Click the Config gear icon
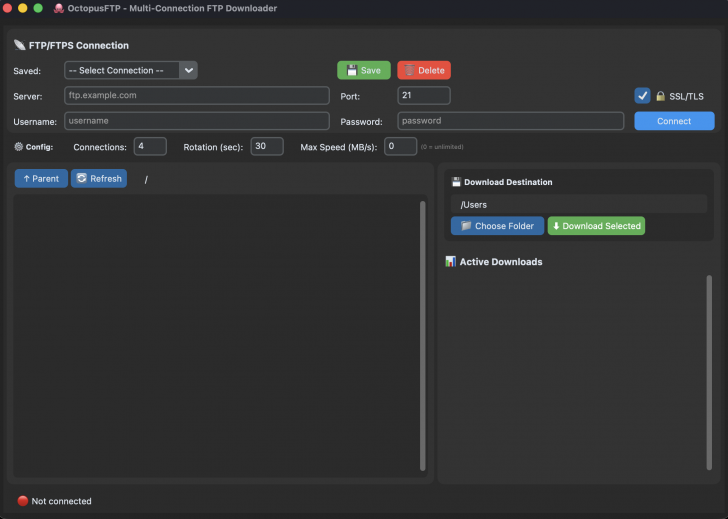Image resolution: width=728 pixels, height=519 pixels. [19, 147]
